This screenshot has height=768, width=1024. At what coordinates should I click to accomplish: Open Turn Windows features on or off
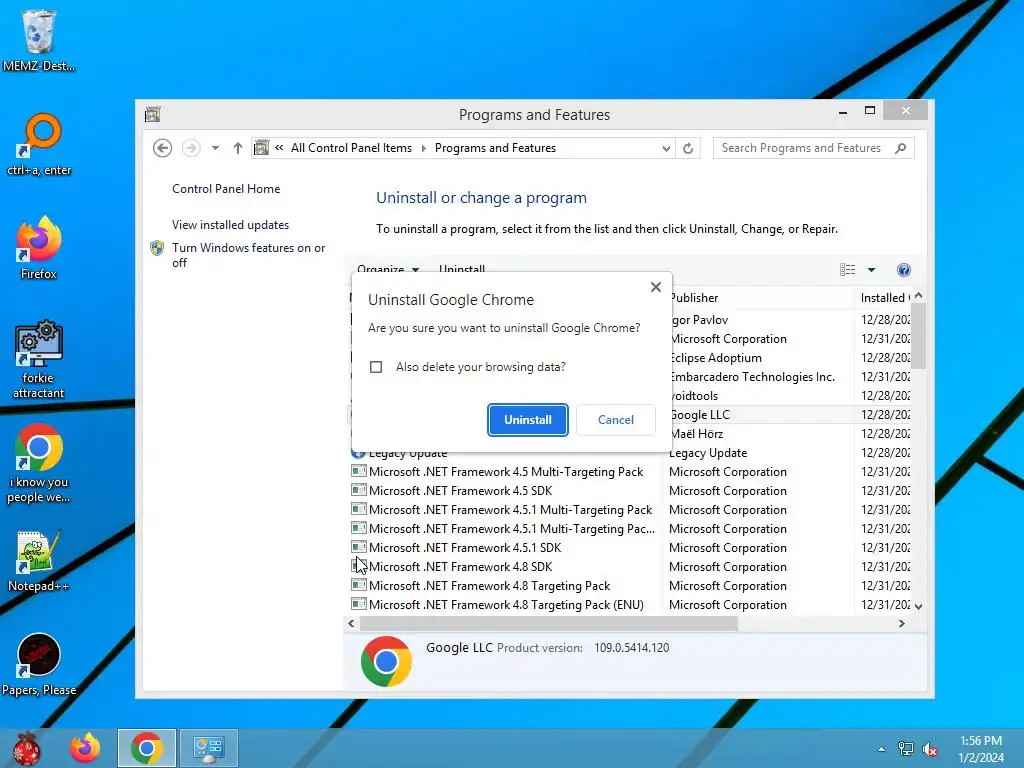(248, 255)
